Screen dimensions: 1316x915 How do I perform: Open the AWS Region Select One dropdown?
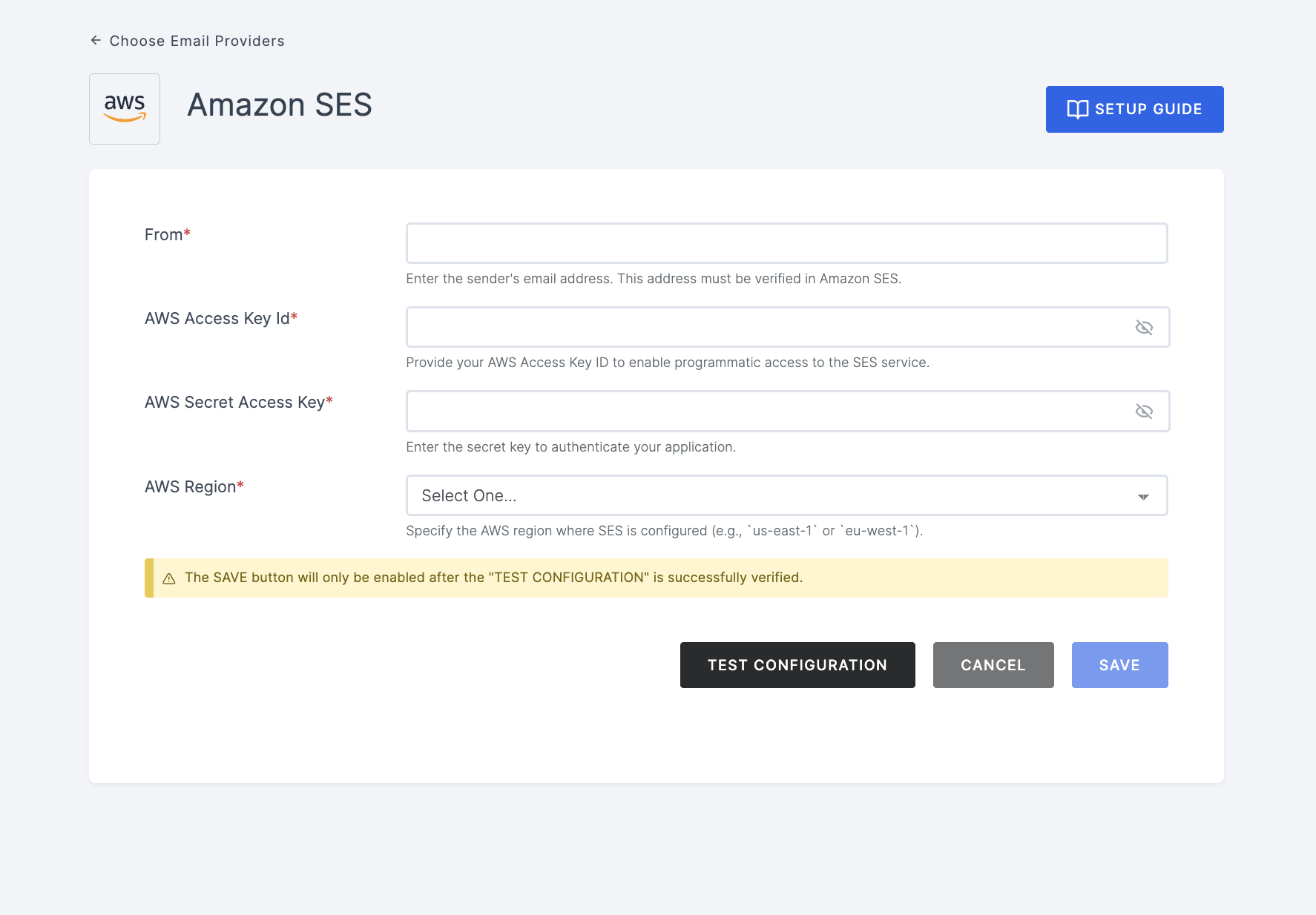click(787, 495)
